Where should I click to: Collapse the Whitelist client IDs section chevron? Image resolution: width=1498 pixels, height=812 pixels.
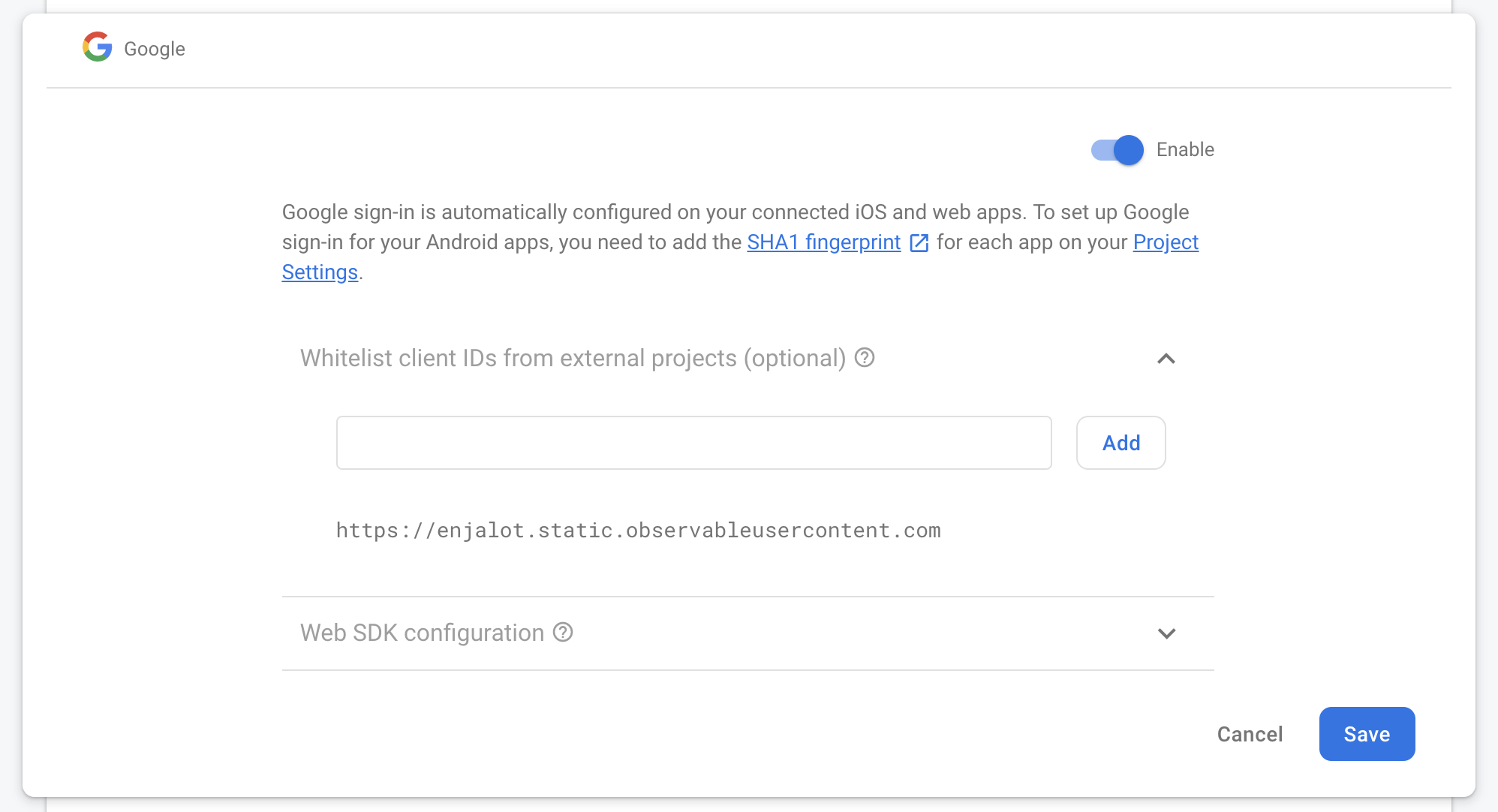pyautogui.click(x=1166, y=359)
